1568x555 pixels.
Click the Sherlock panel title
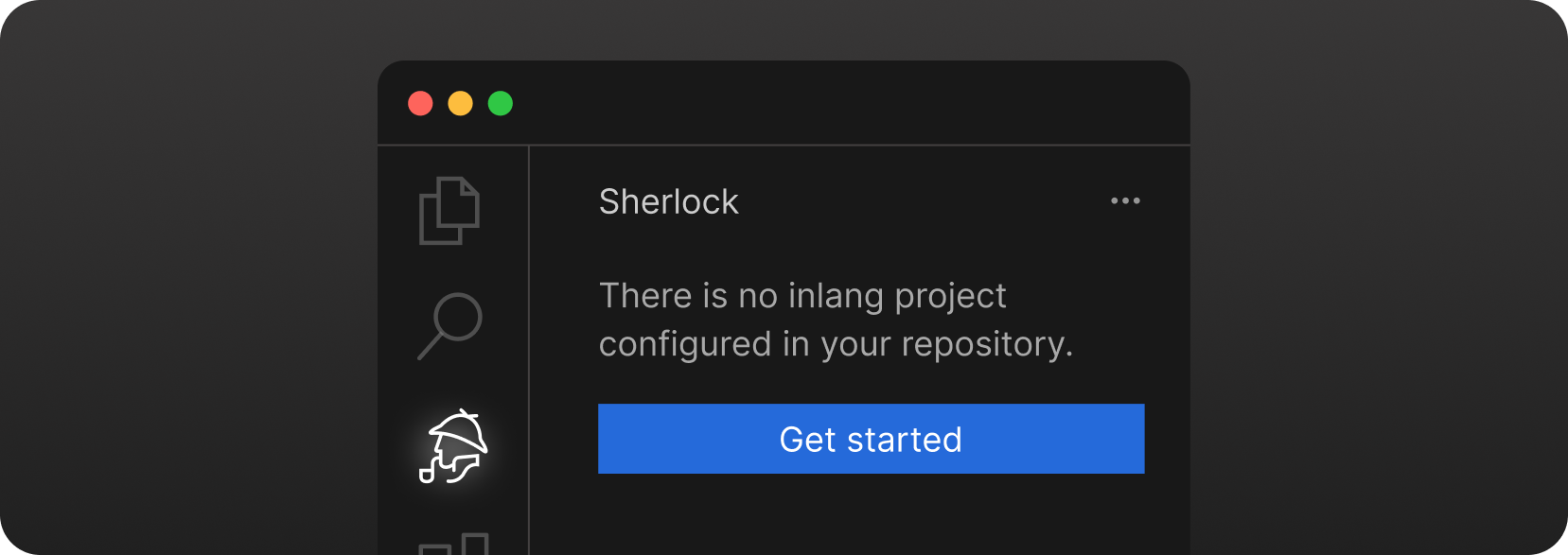[x=668, y=201]
